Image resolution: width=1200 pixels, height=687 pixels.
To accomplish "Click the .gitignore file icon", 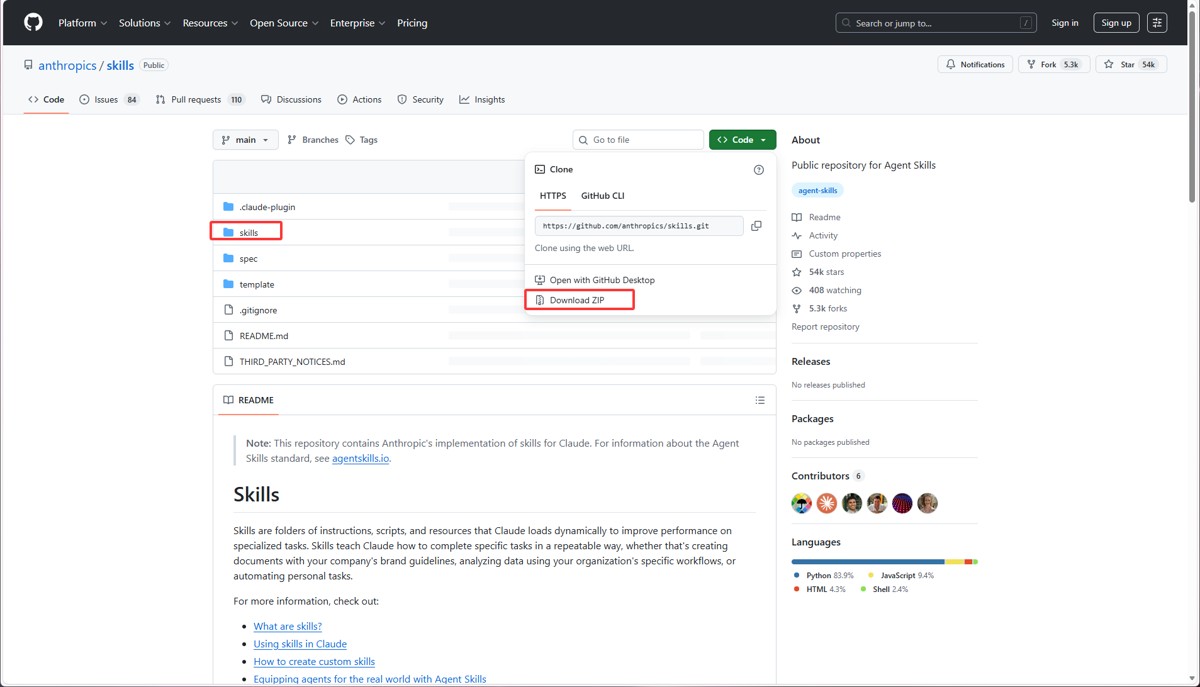I will (228, 310).
